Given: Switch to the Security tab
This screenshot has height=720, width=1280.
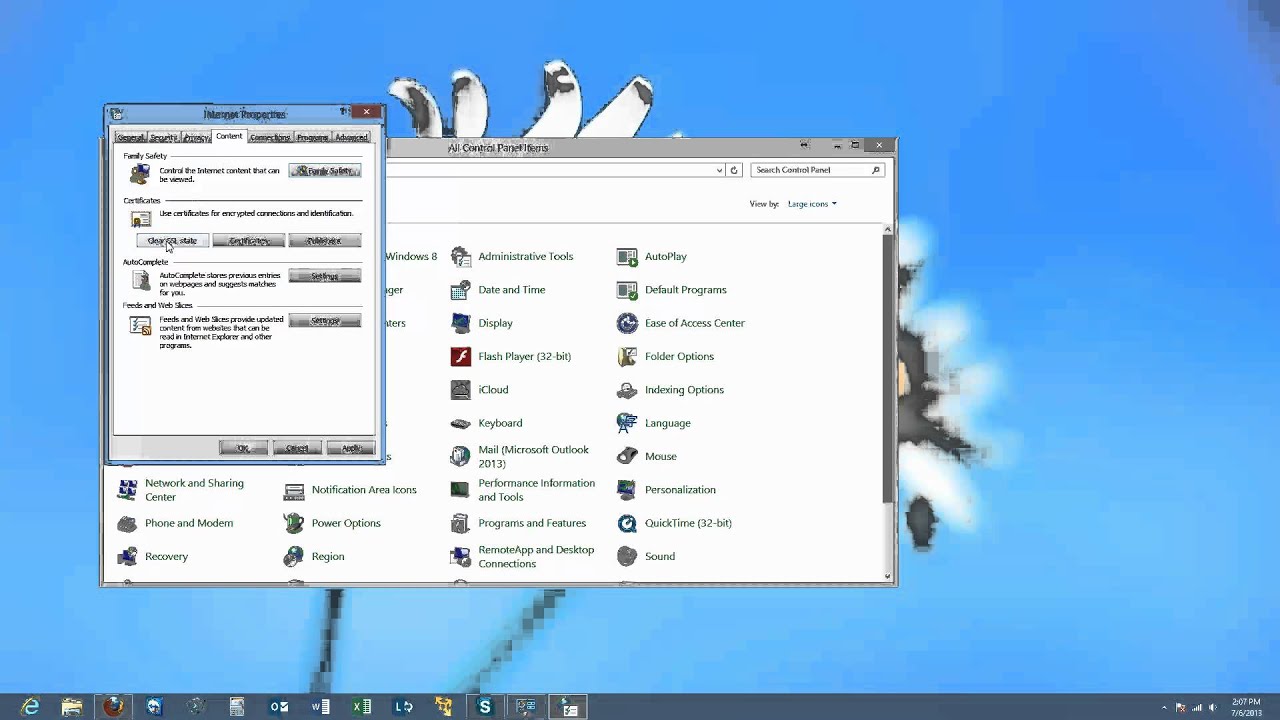Looking at the screenshot, I should 163,137.
